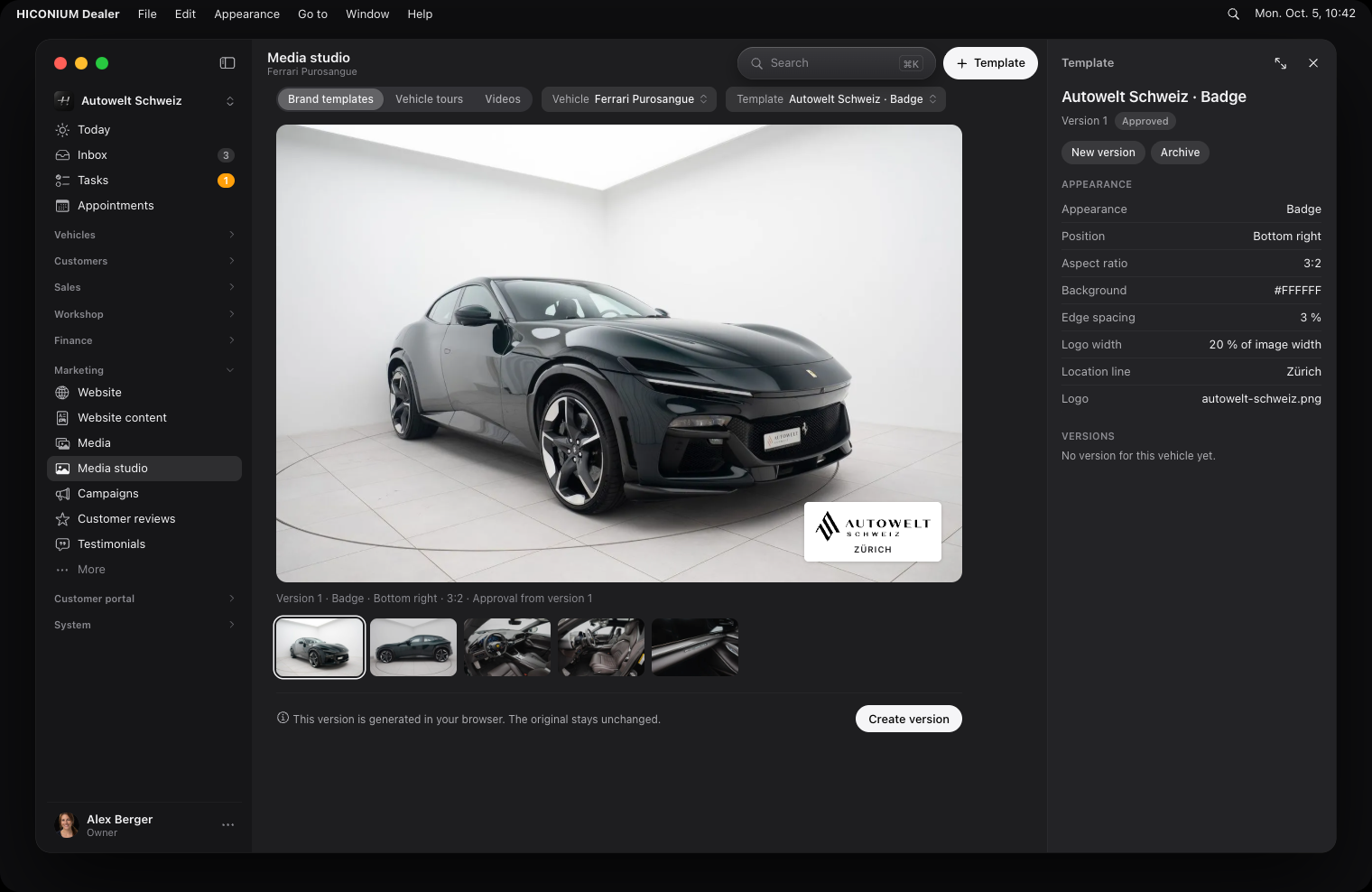This screenshot has height=892, width=1372.
Task: Select the steering wheel interior thumbnail
Action: coord(507,647)
